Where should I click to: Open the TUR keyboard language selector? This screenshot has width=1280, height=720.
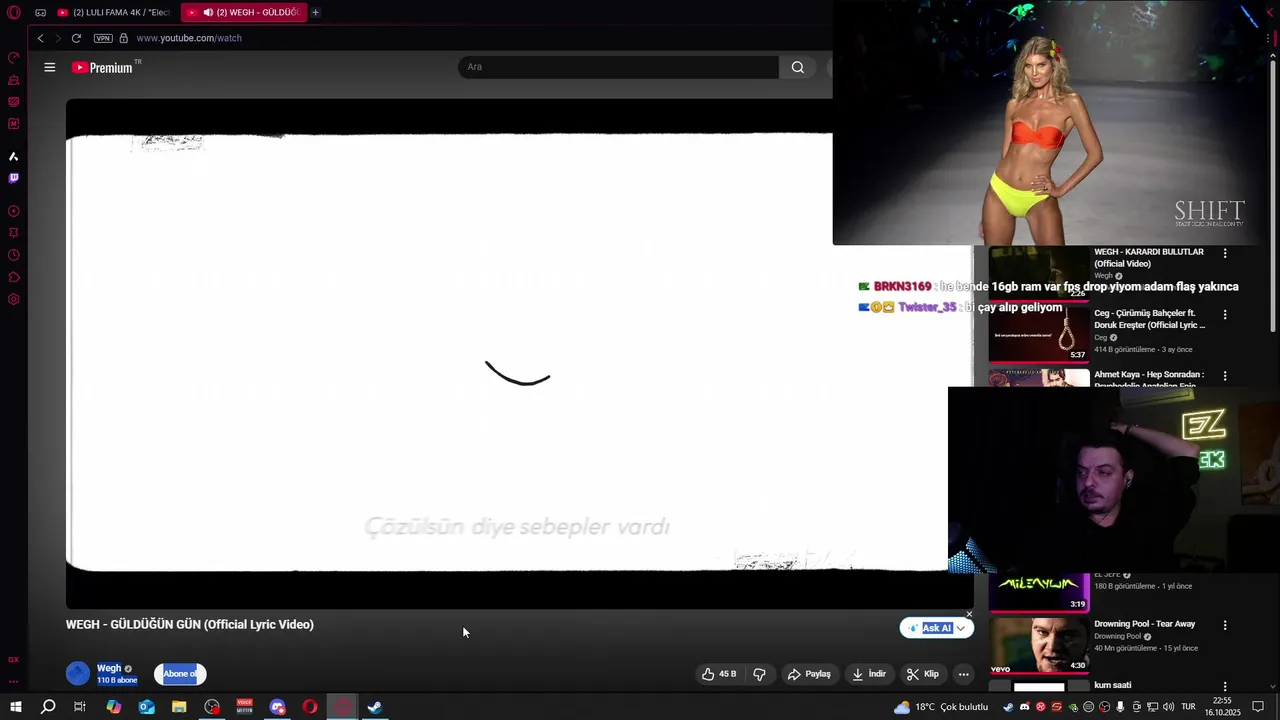(1189, 707)
